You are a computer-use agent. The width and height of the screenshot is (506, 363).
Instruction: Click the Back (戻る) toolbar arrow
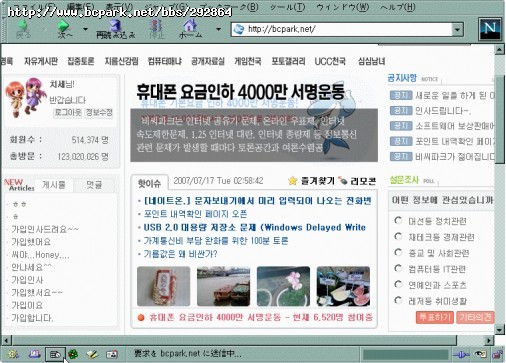coord(23,26)
